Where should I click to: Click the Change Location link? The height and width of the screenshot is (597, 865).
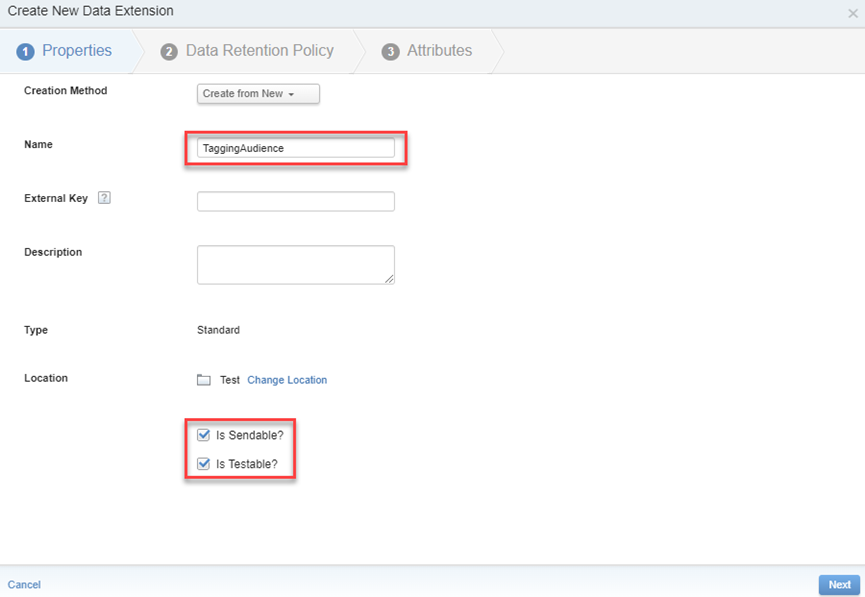287,380
